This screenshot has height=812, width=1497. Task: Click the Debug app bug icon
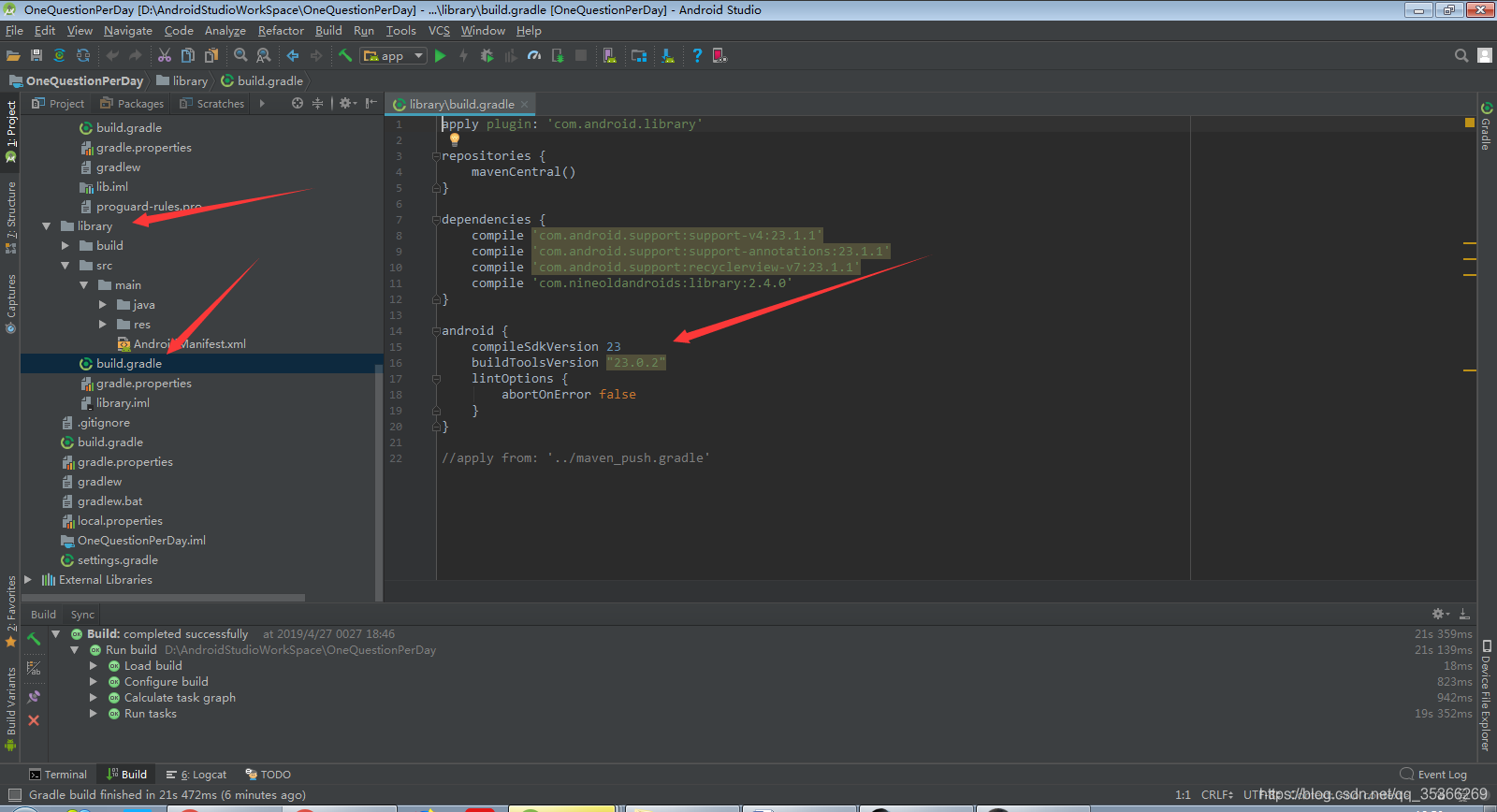(x=487, y=56)
